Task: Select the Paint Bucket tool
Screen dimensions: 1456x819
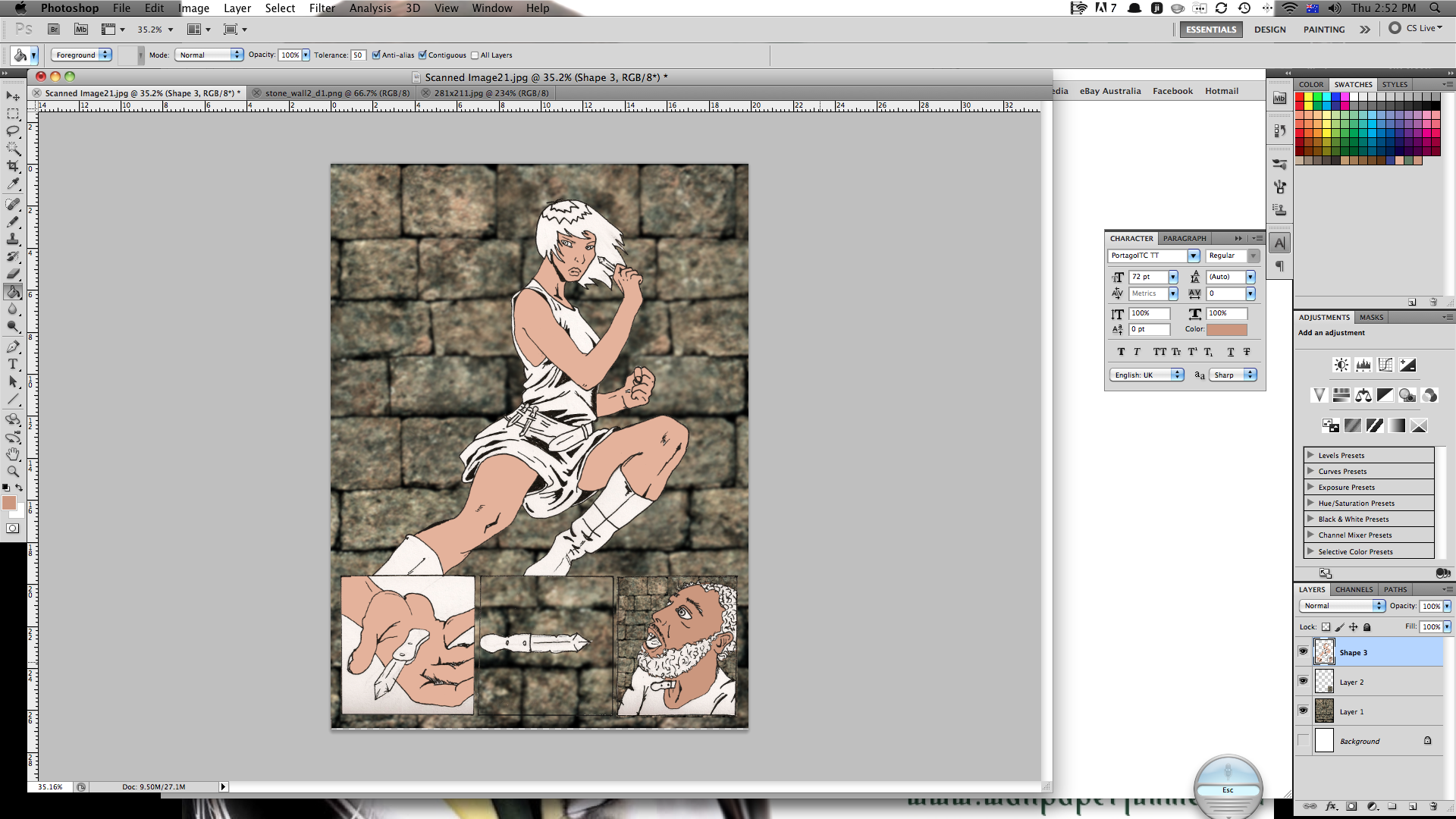Action: (13, 292)
